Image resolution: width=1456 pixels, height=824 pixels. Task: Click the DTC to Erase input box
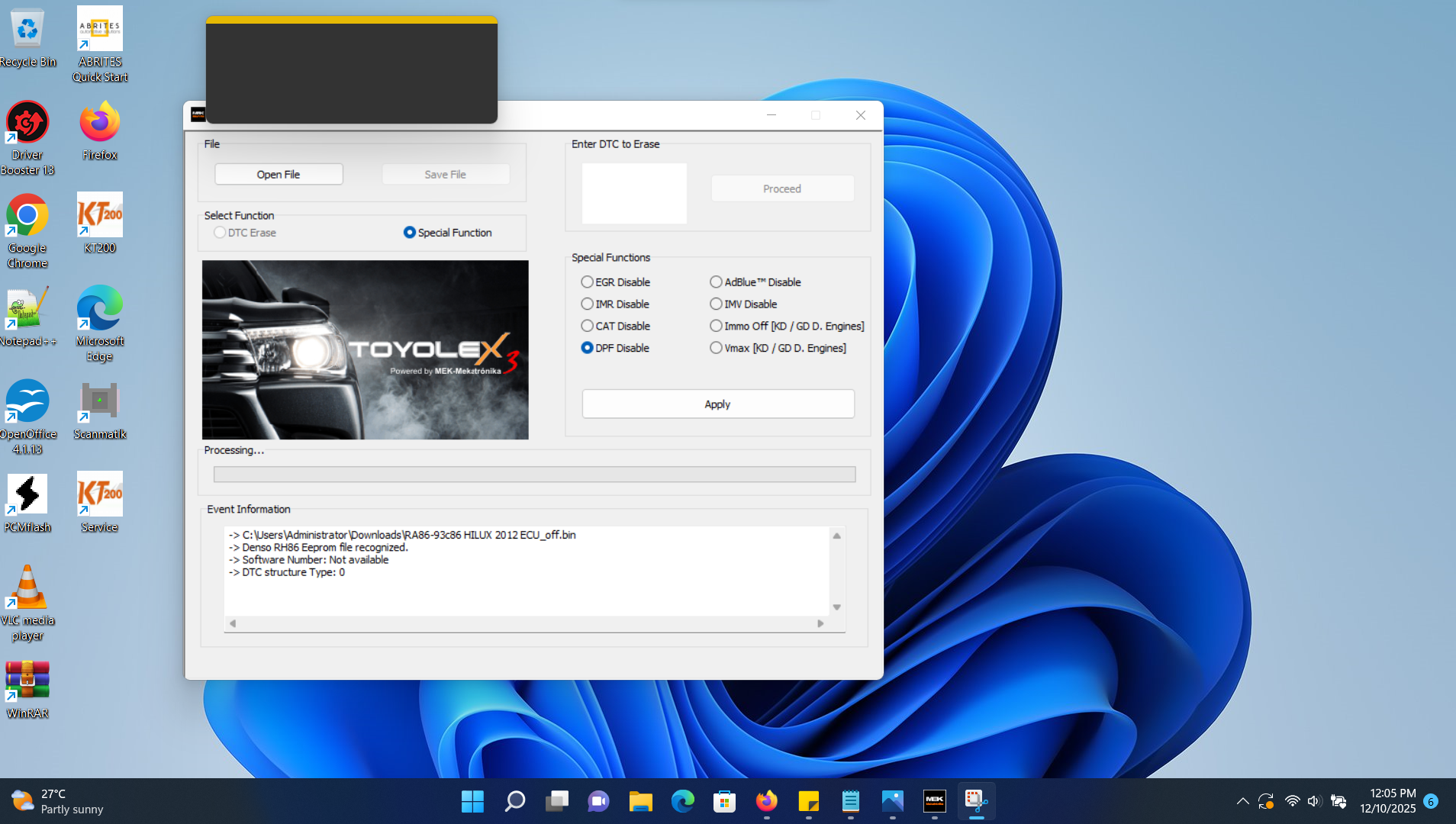click(x=634, y=193)
